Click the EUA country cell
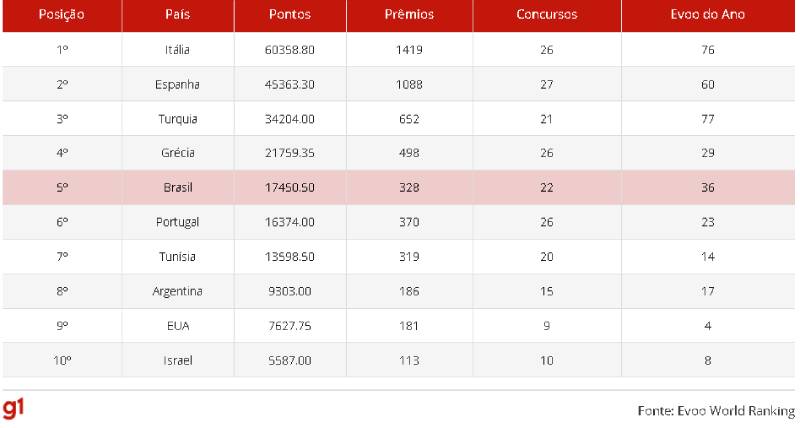800x428 pixels. (x=178, y=326)
